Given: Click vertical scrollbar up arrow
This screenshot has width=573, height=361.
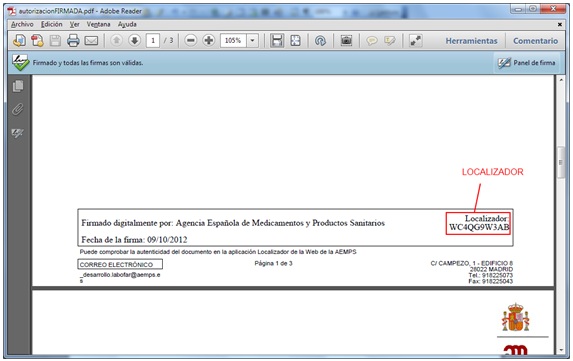Looking at the screenshot, I should (561, 80).
